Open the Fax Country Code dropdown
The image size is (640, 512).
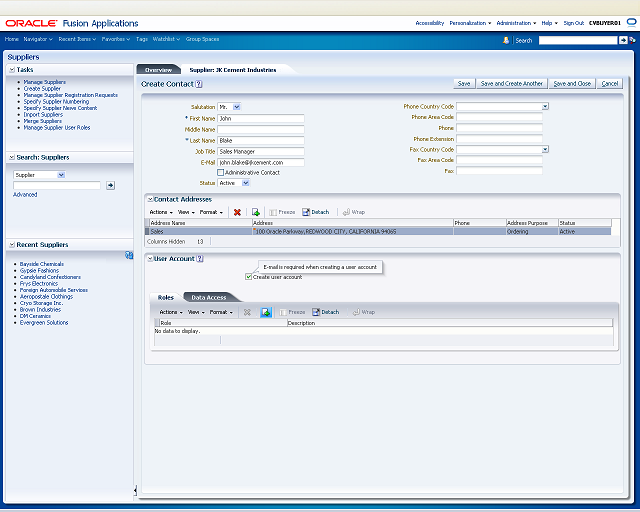[545, 149]
